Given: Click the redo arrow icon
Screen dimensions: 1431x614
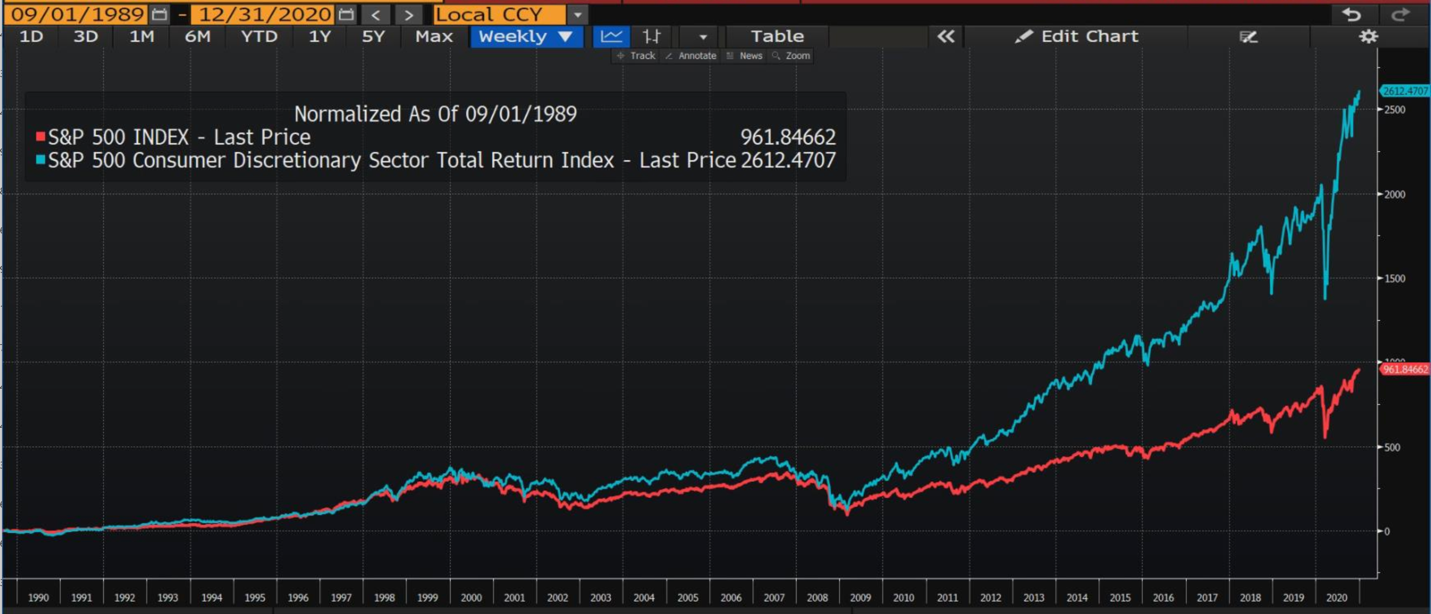Looking at the screenshot, I should tap(1400, 14).
